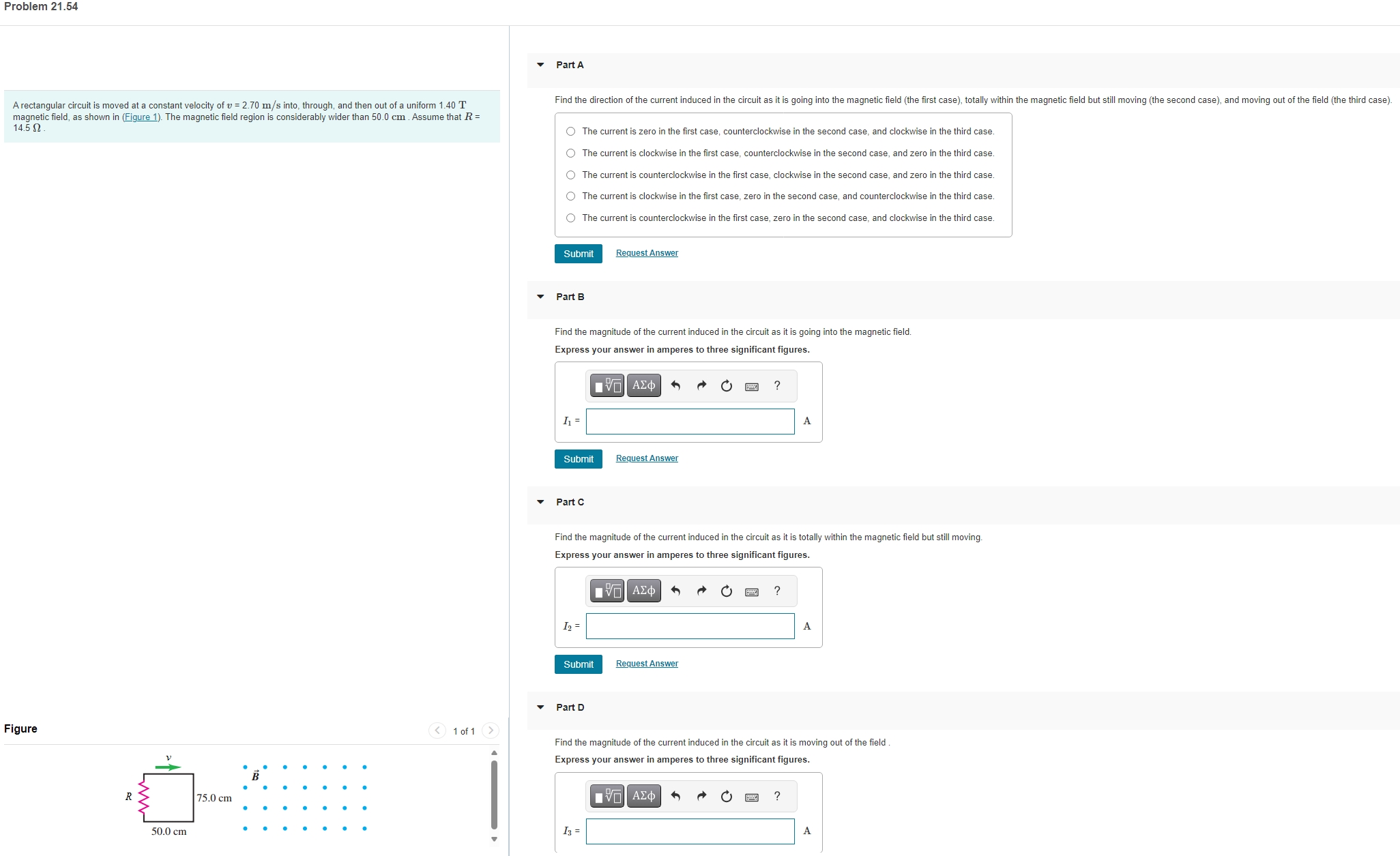1400x856 pixels.
Task: Collapse Part A section
Action: [540, 65]
